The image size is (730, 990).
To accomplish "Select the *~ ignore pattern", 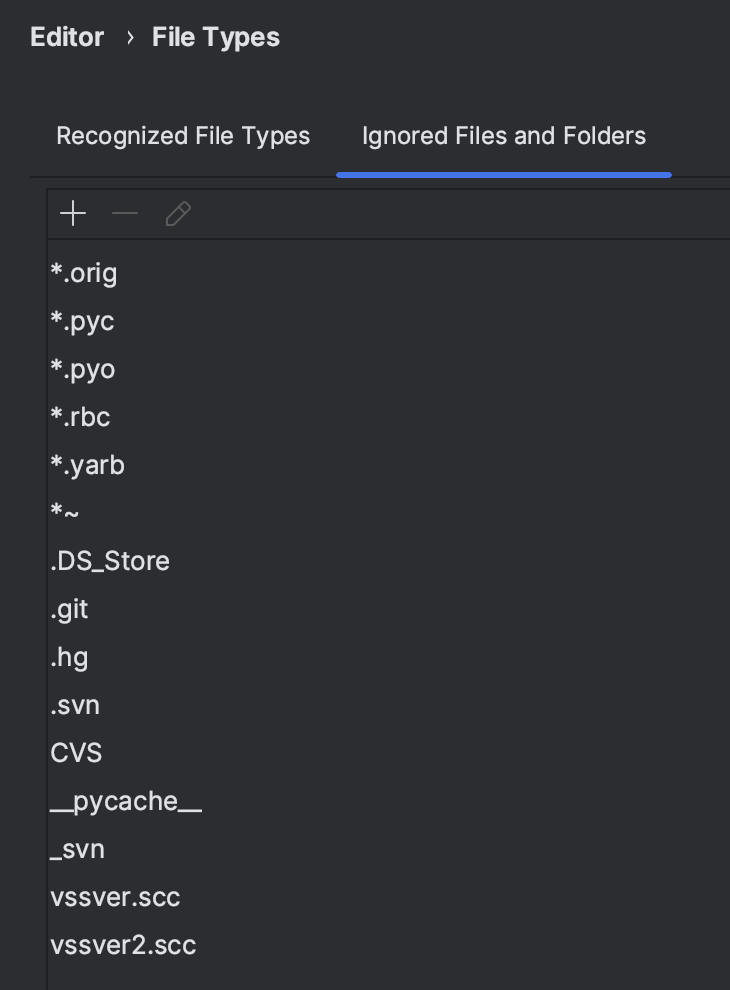I will click(x=62, y=513).
